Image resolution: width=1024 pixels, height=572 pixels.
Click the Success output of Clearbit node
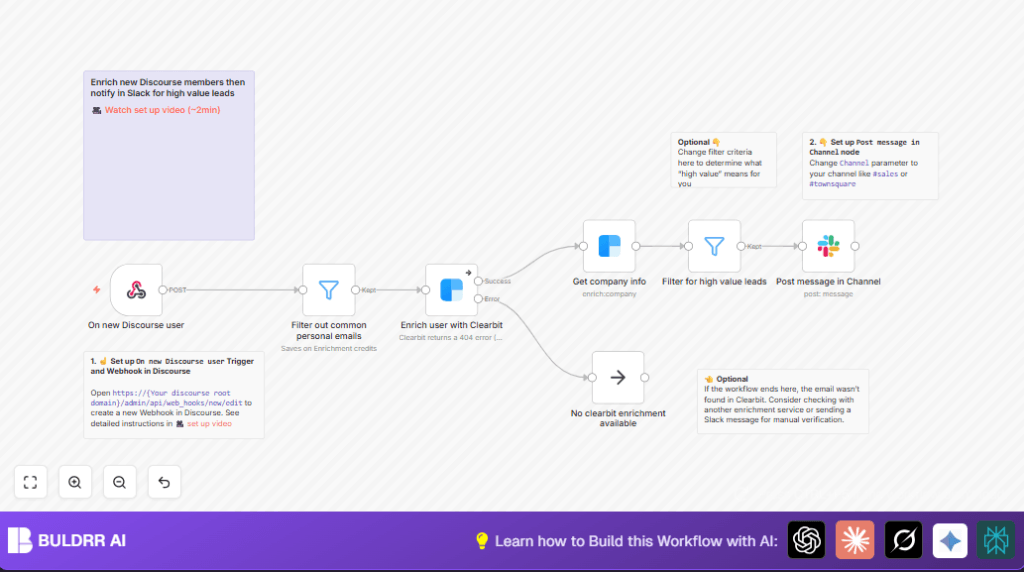[479, 281]
